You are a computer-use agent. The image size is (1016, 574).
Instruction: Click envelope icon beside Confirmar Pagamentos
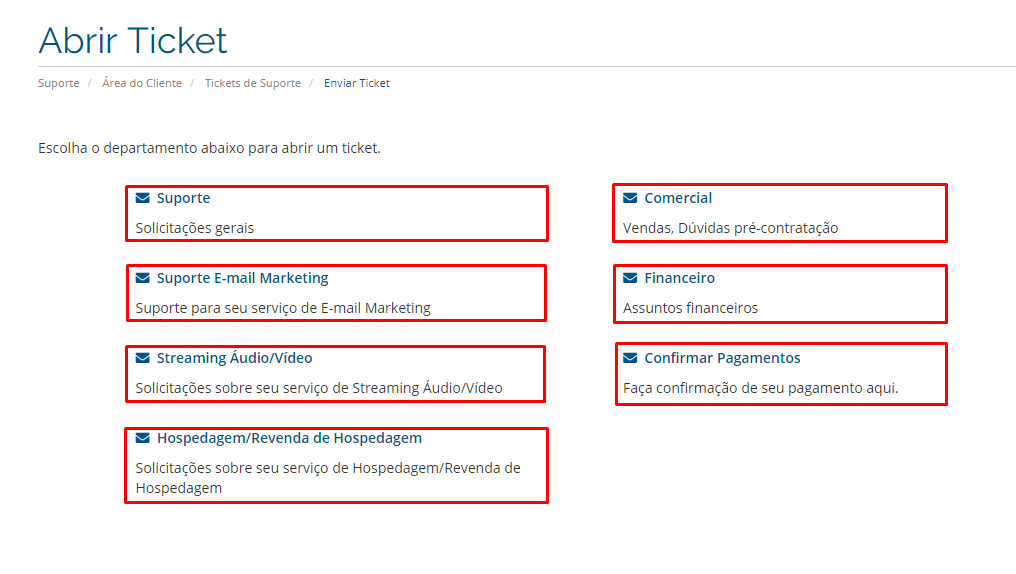tap(630, 358)
